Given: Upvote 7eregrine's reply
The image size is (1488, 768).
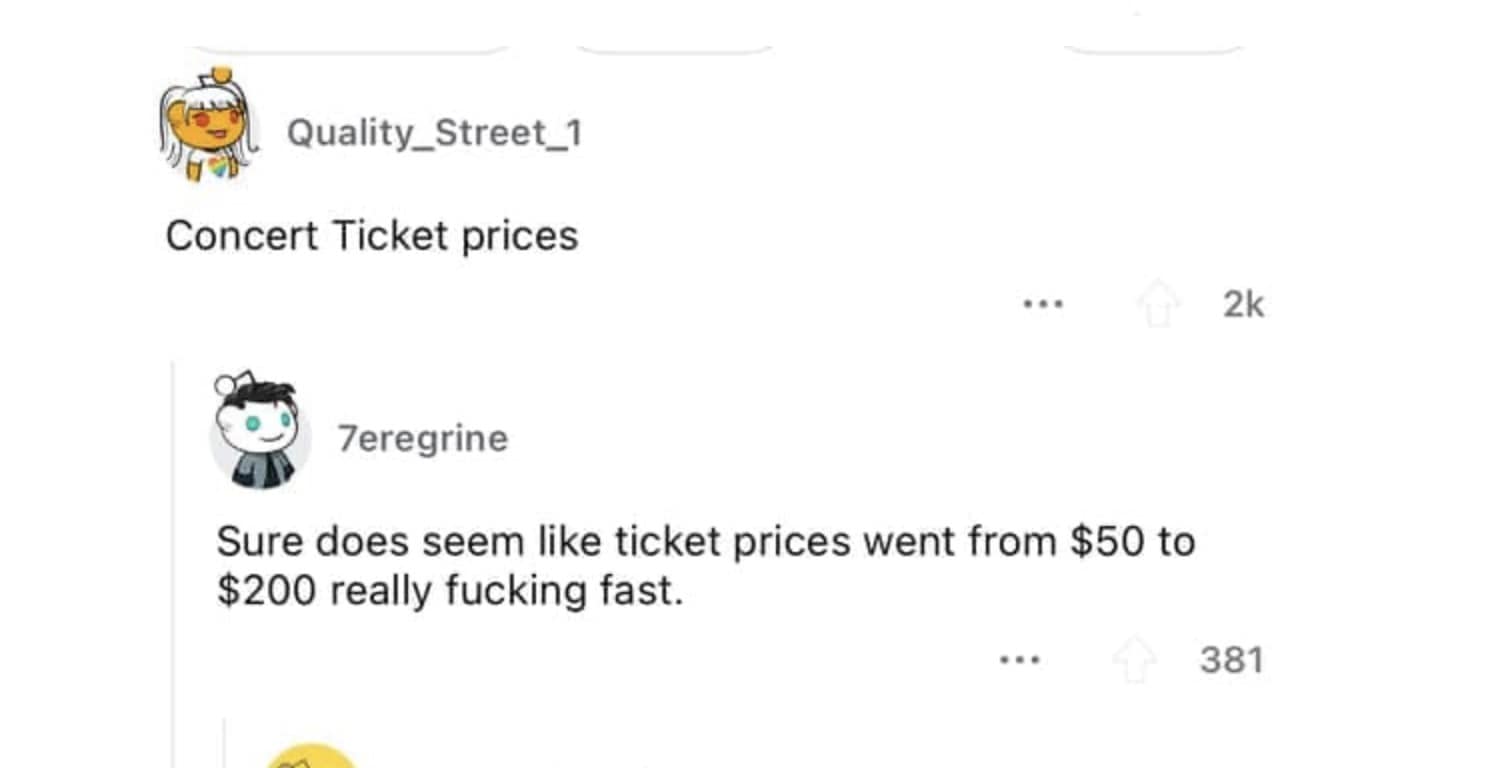Looking at the screenshot, I should pos(1134,661).
